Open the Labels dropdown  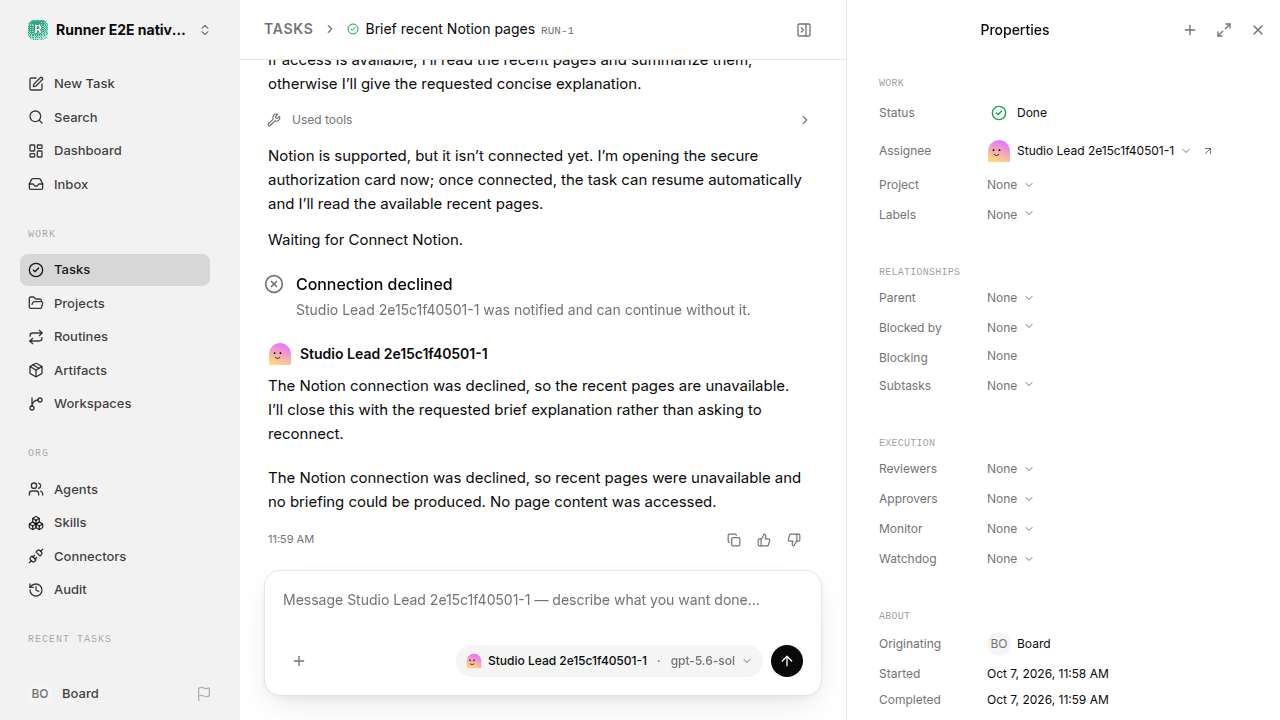click(1010, 215)
